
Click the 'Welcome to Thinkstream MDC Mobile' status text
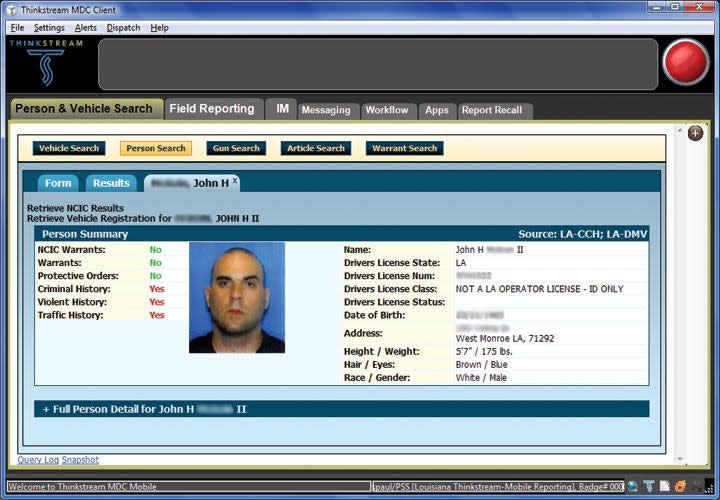83,487
